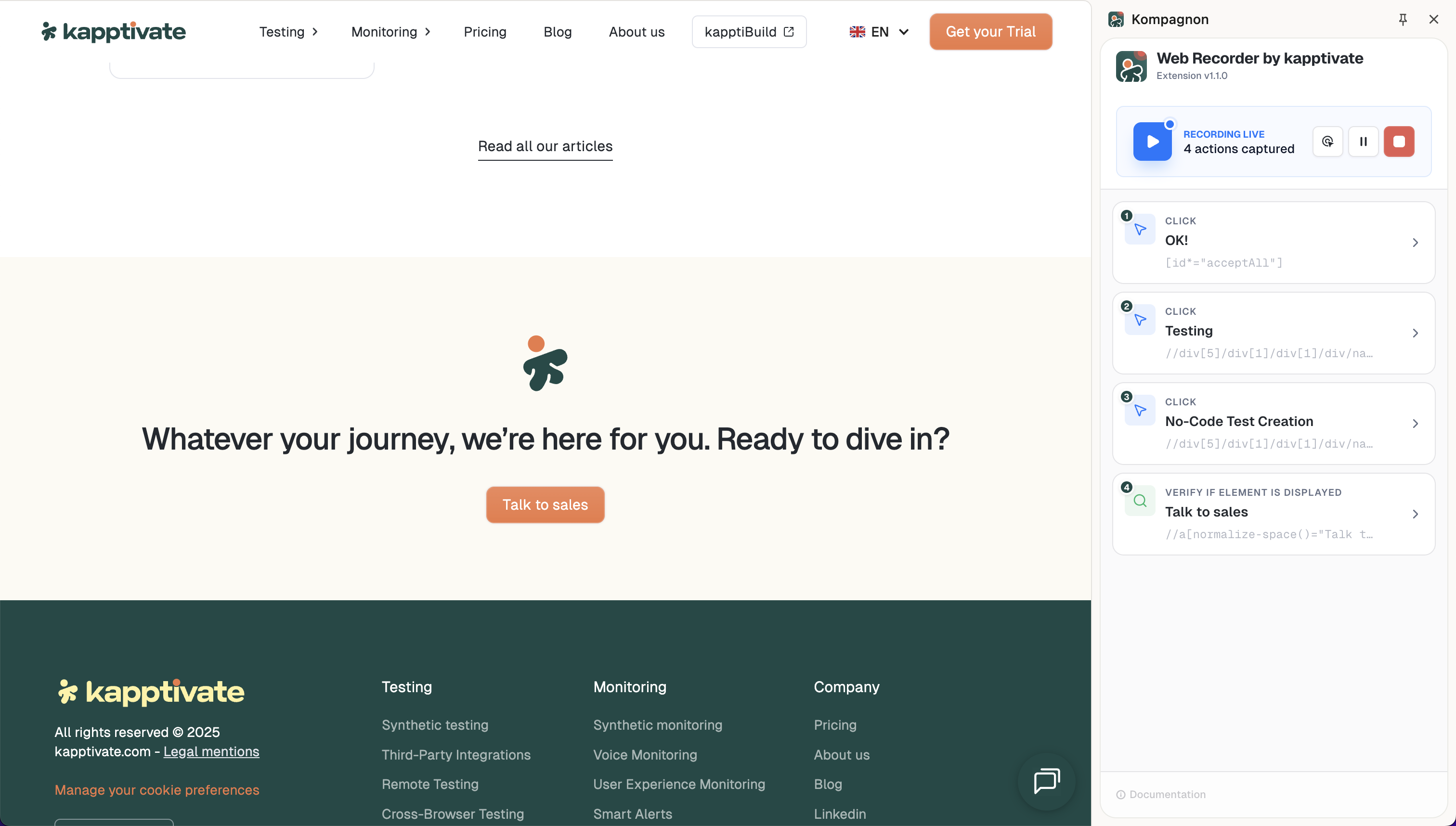Open the EN language dropdown

tap(879, 32)
